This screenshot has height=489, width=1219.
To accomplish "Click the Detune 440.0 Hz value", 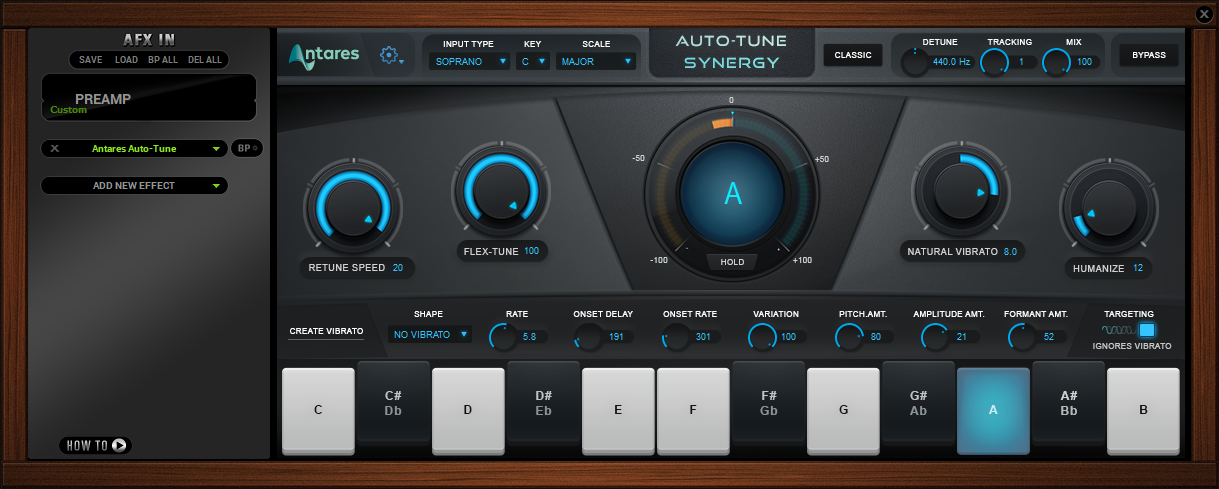I will pos(951,62).
